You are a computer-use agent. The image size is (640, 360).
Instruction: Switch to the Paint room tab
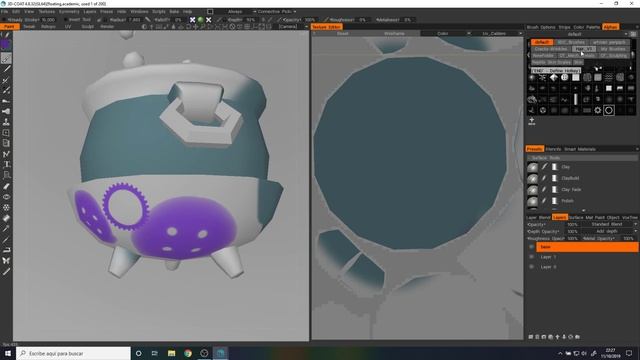tap(9, 27)
